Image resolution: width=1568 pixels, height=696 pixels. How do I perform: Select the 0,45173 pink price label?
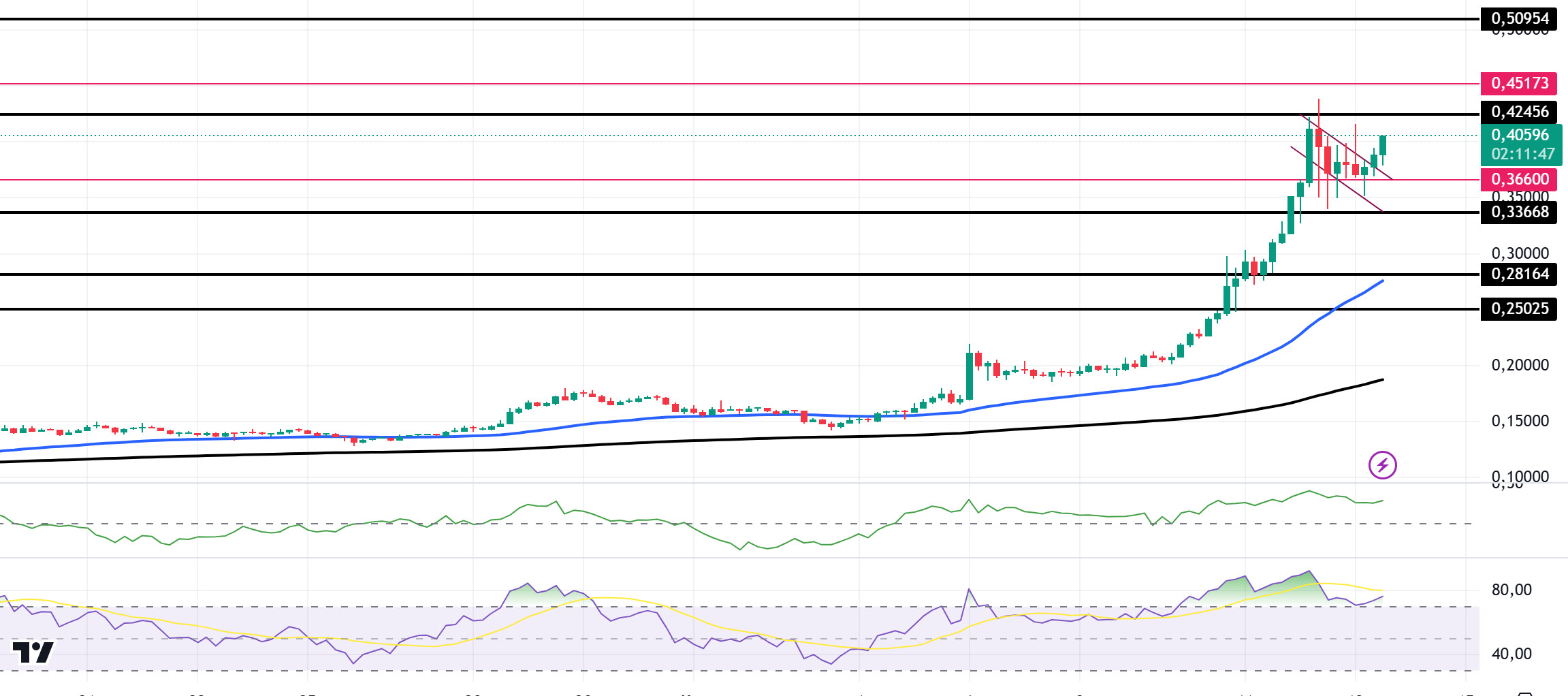[1519, 83]
